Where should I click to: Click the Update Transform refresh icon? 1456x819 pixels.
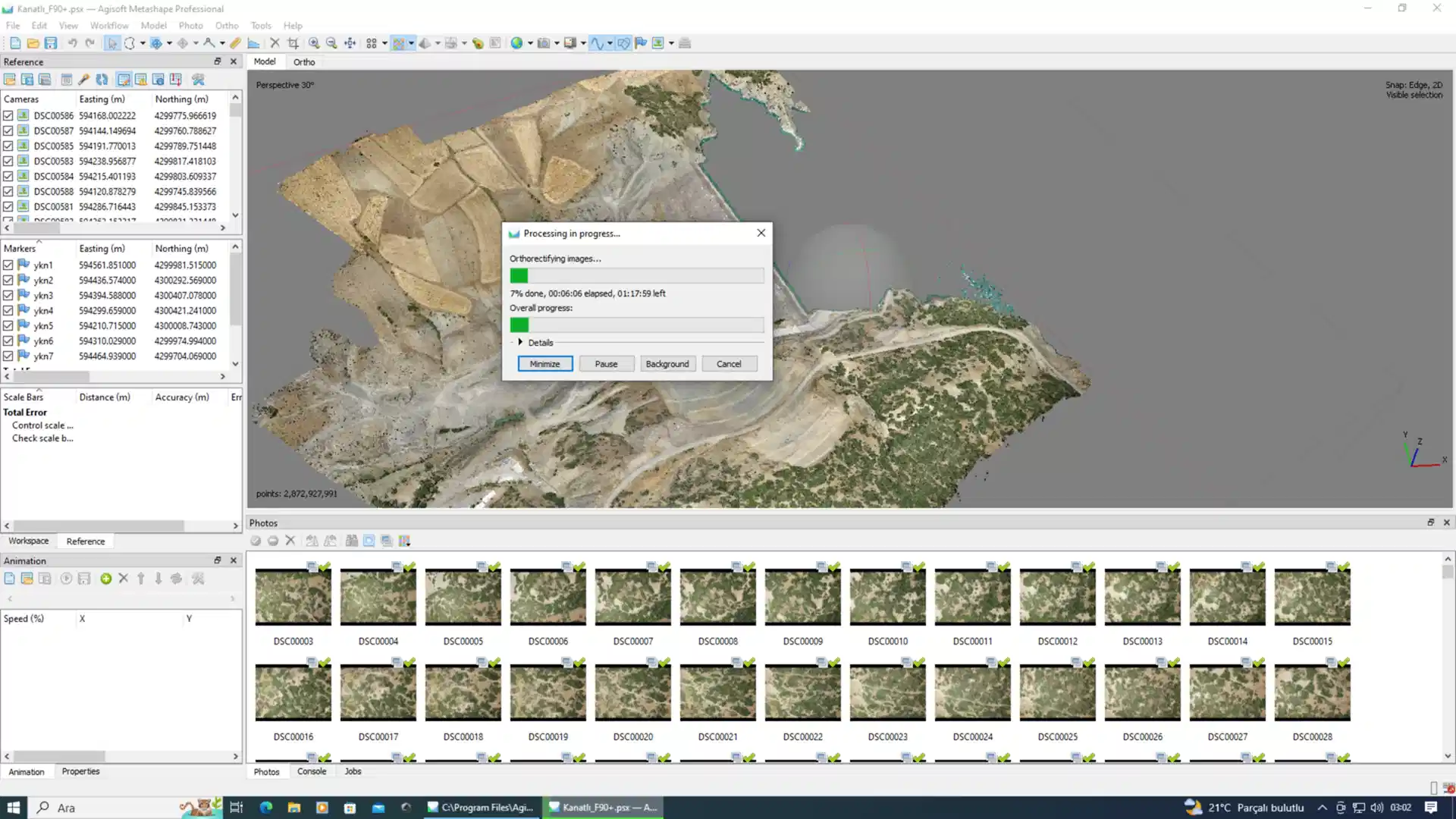coord(102,80)
